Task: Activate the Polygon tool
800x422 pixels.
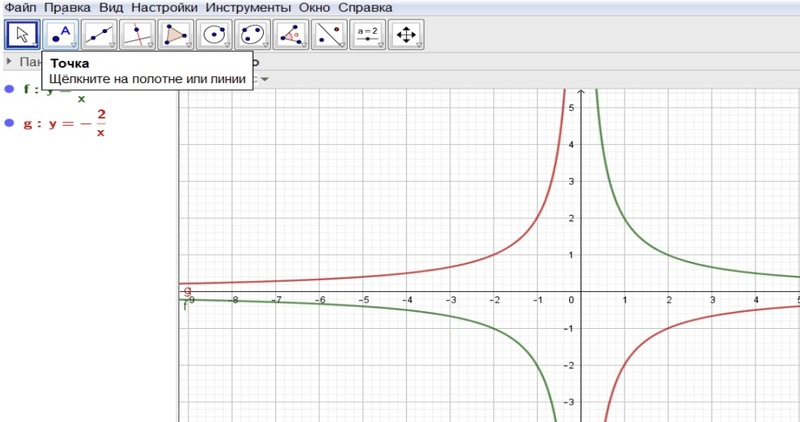Action: (x=175, y=35)
